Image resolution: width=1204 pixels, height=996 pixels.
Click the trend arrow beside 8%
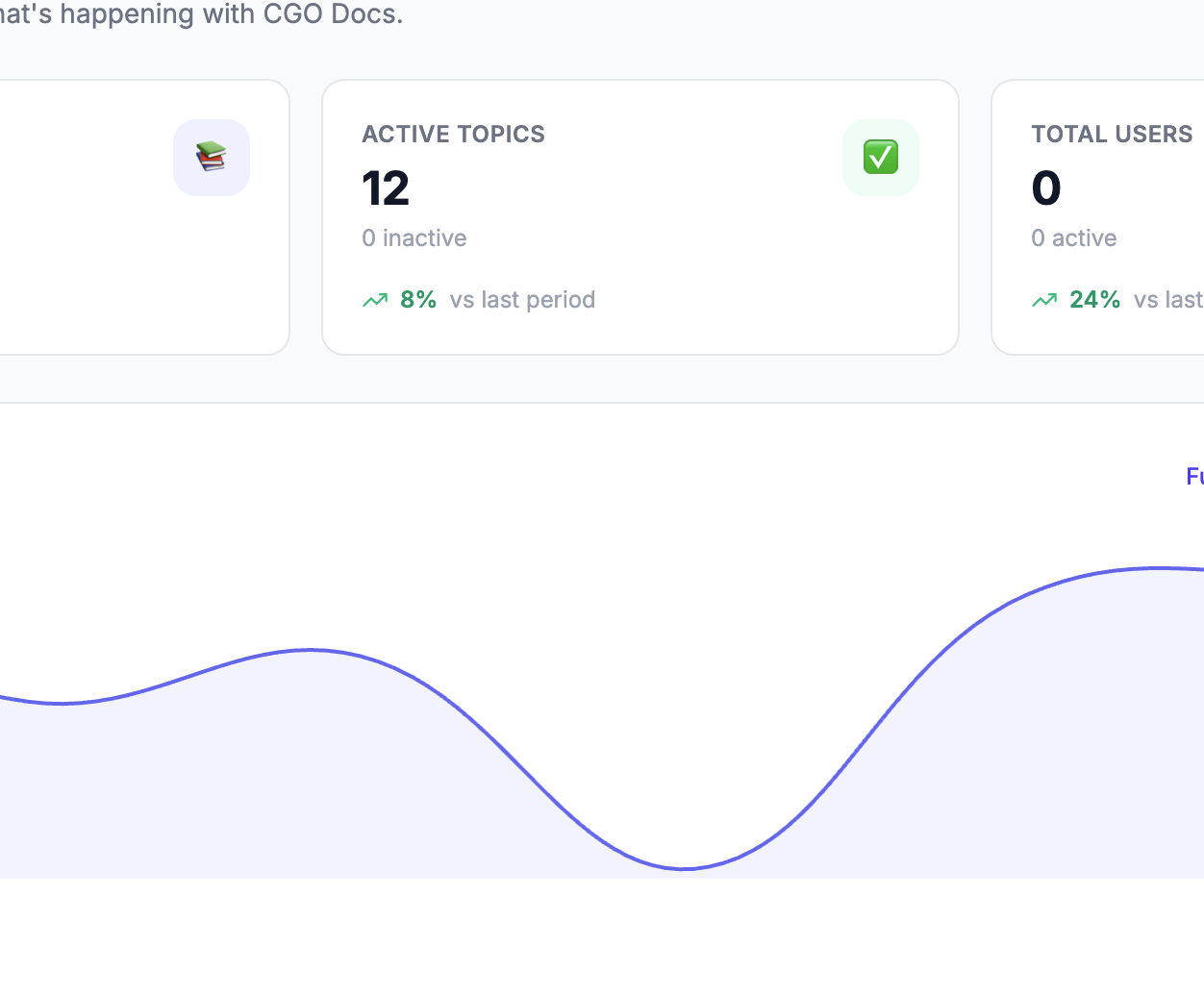375,300
